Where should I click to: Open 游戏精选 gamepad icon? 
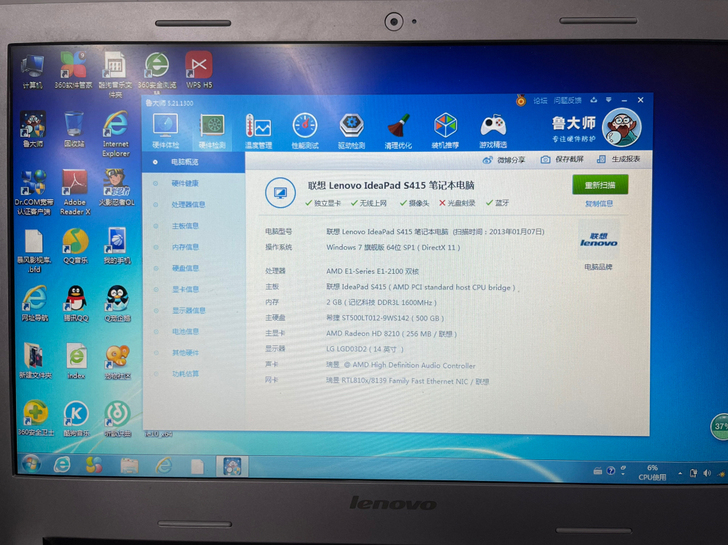pyautogui.click(x=493, y=131)
